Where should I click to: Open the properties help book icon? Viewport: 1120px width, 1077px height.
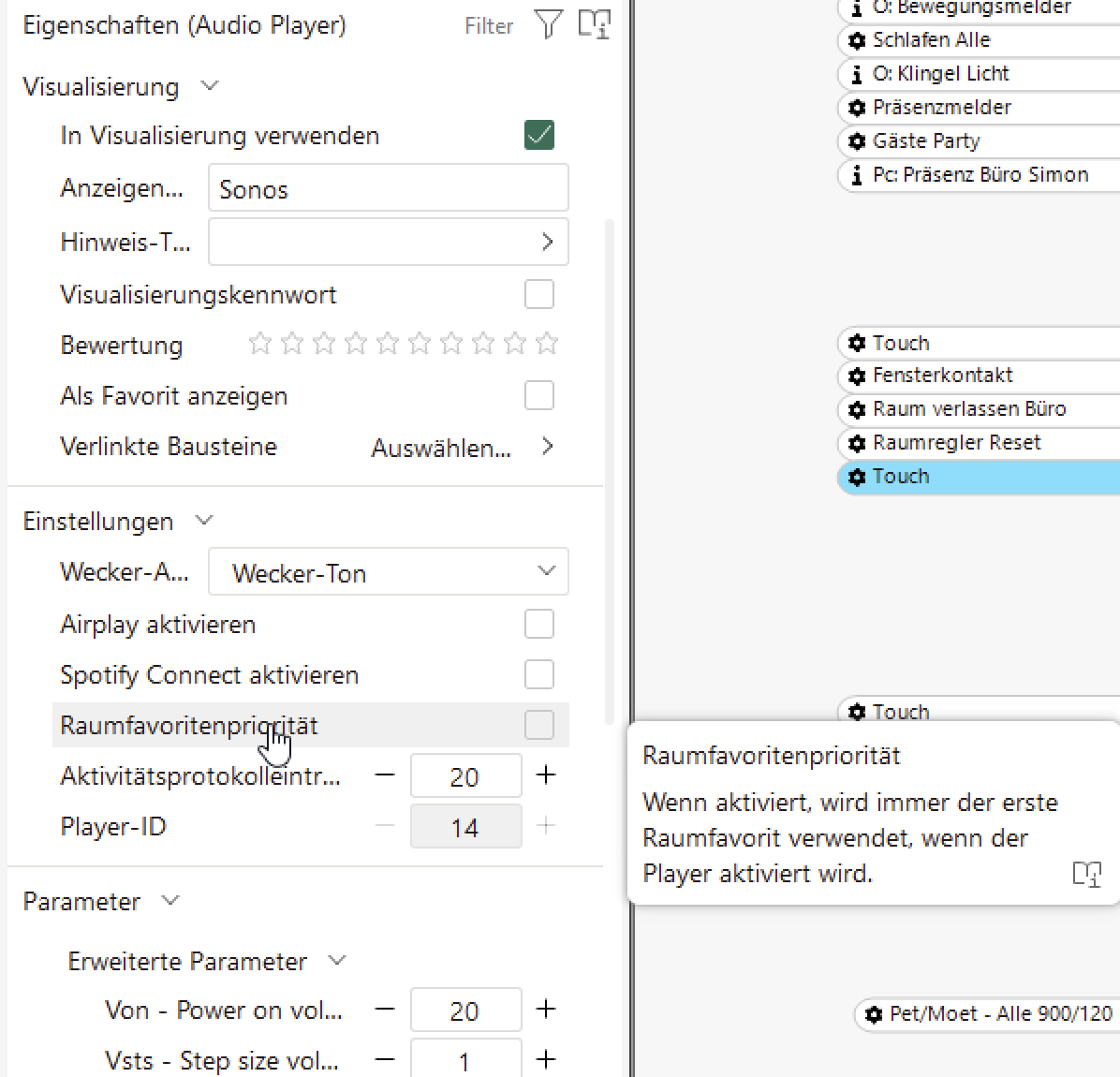click(594, 24)
